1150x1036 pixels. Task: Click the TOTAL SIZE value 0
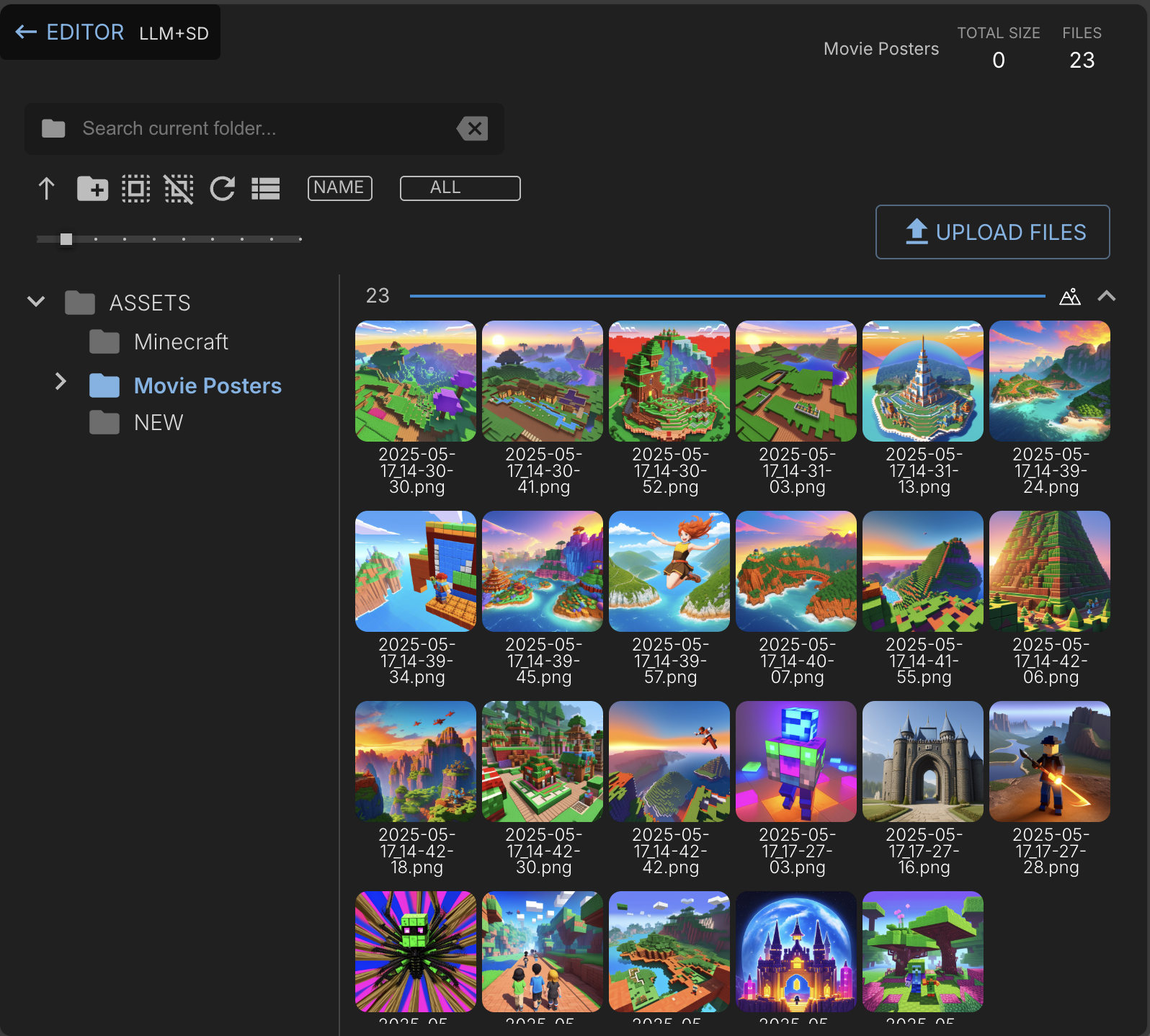[x=999, y=60]
